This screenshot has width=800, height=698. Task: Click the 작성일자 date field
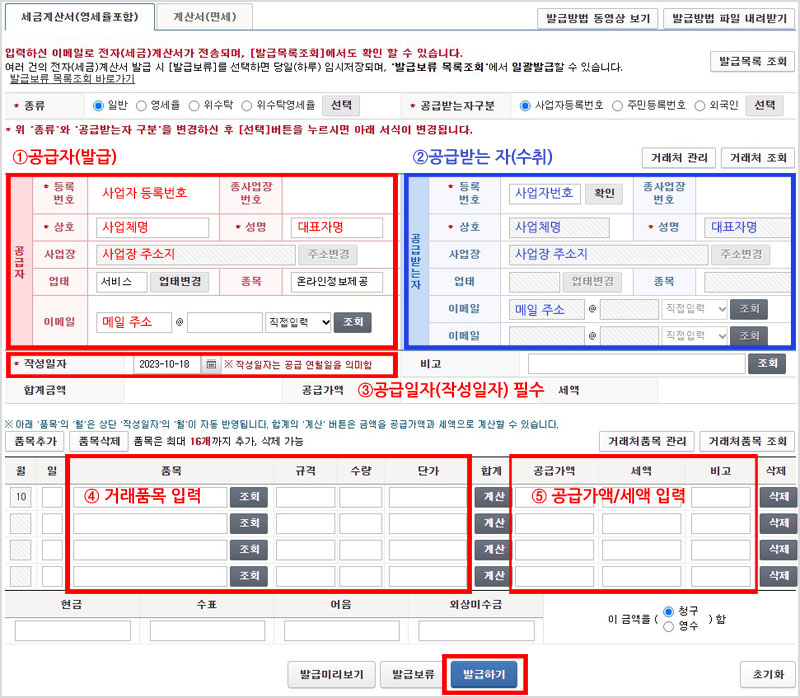pyautogui.click(x=167, y=365)
